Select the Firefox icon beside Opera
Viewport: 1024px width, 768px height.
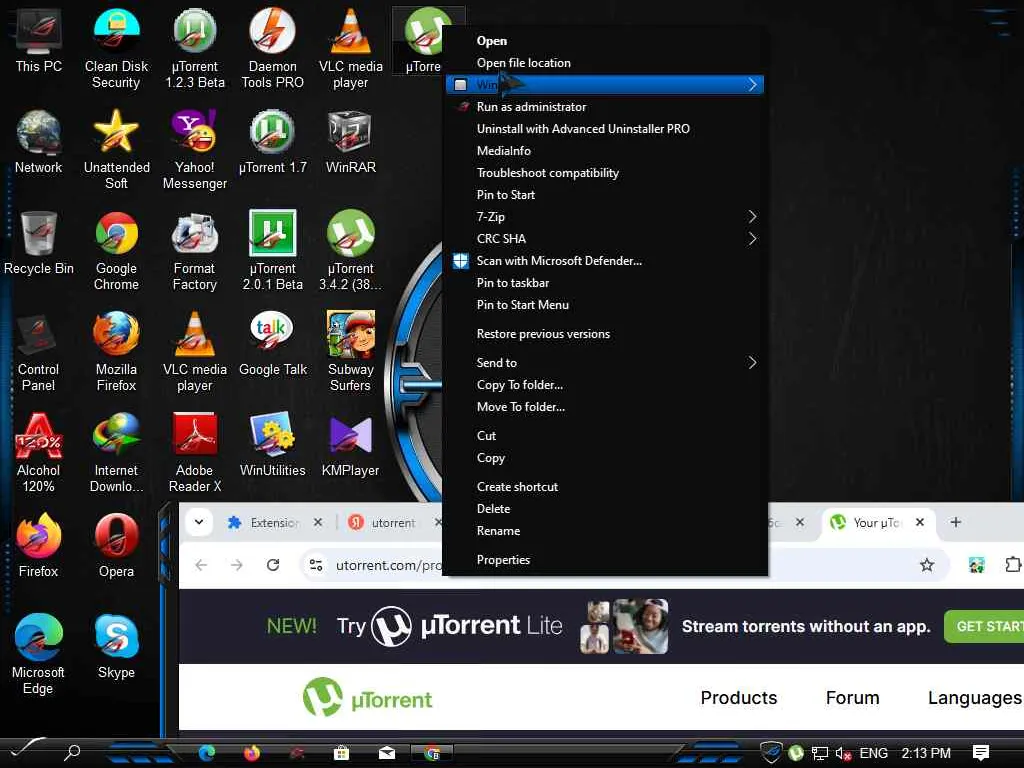(39, 546)
